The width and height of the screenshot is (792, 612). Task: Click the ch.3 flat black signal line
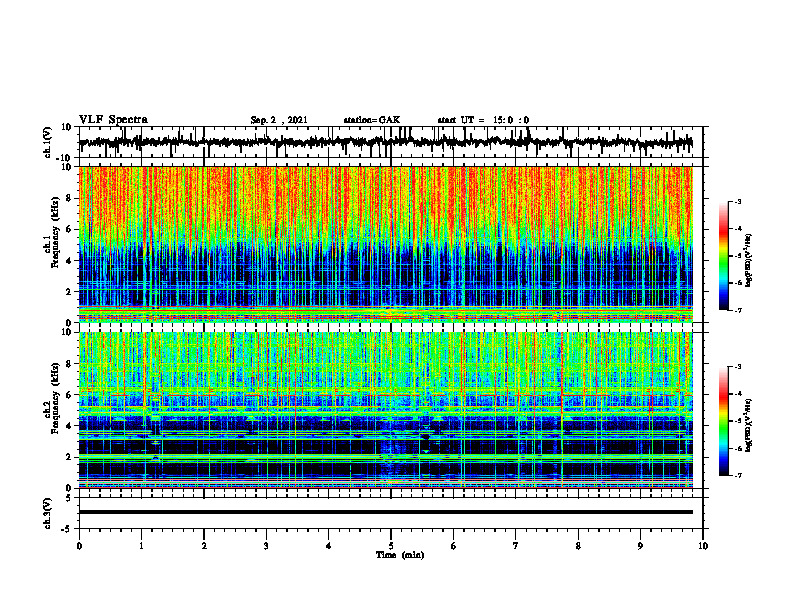click(385, 512)
